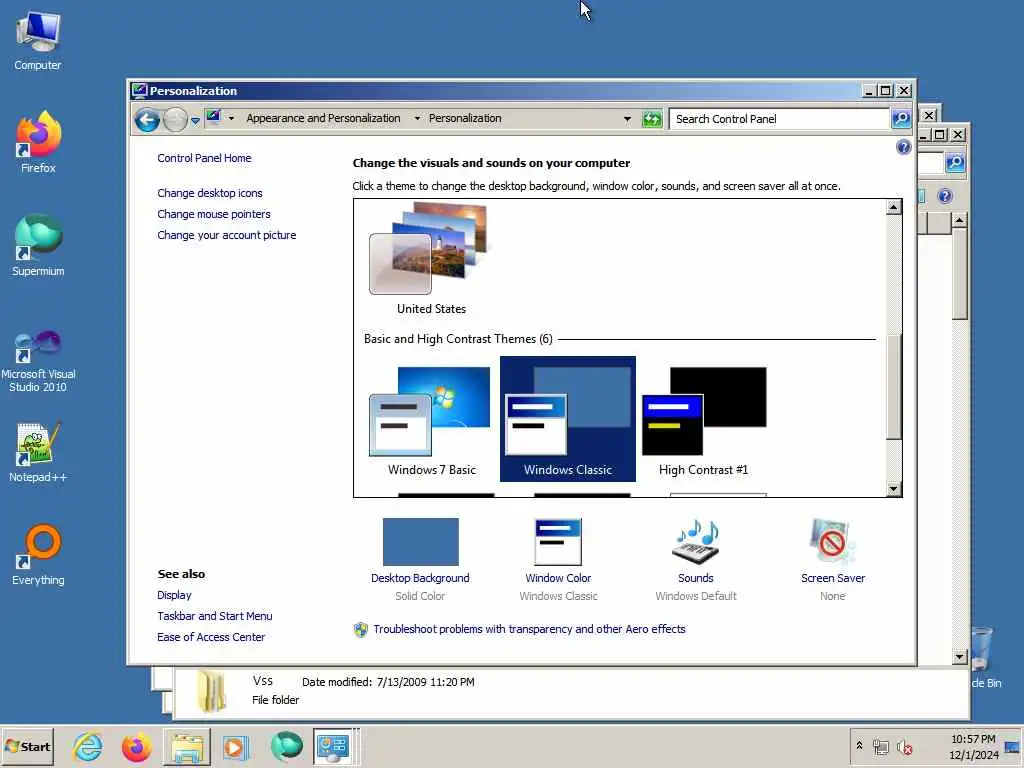Go back with the blue Back arrow
Image resolution: width=1024 pixels, height=768 pixels.
(148, 120)
